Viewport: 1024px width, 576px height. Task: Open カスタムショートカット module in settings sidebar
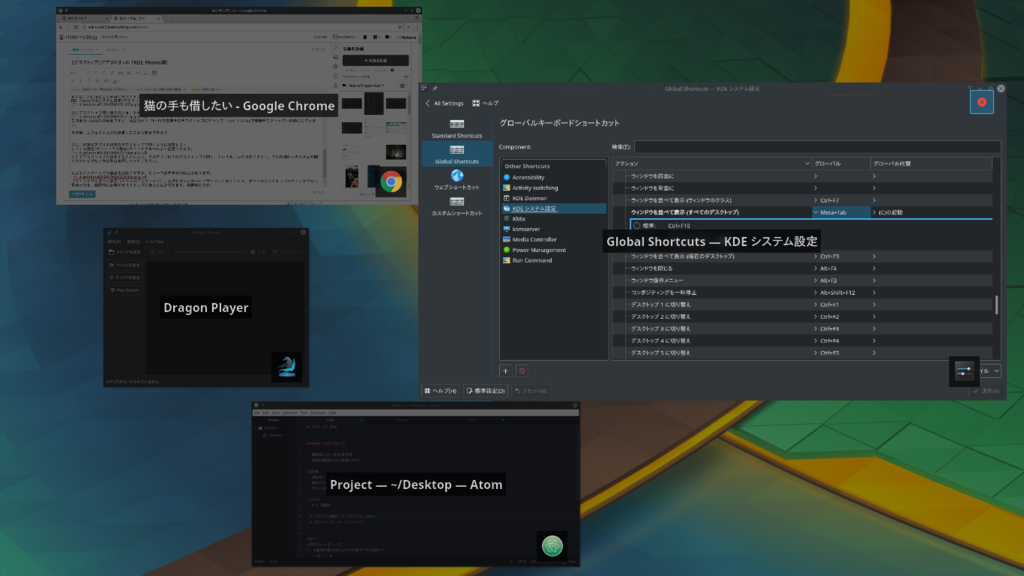(456, 206)
